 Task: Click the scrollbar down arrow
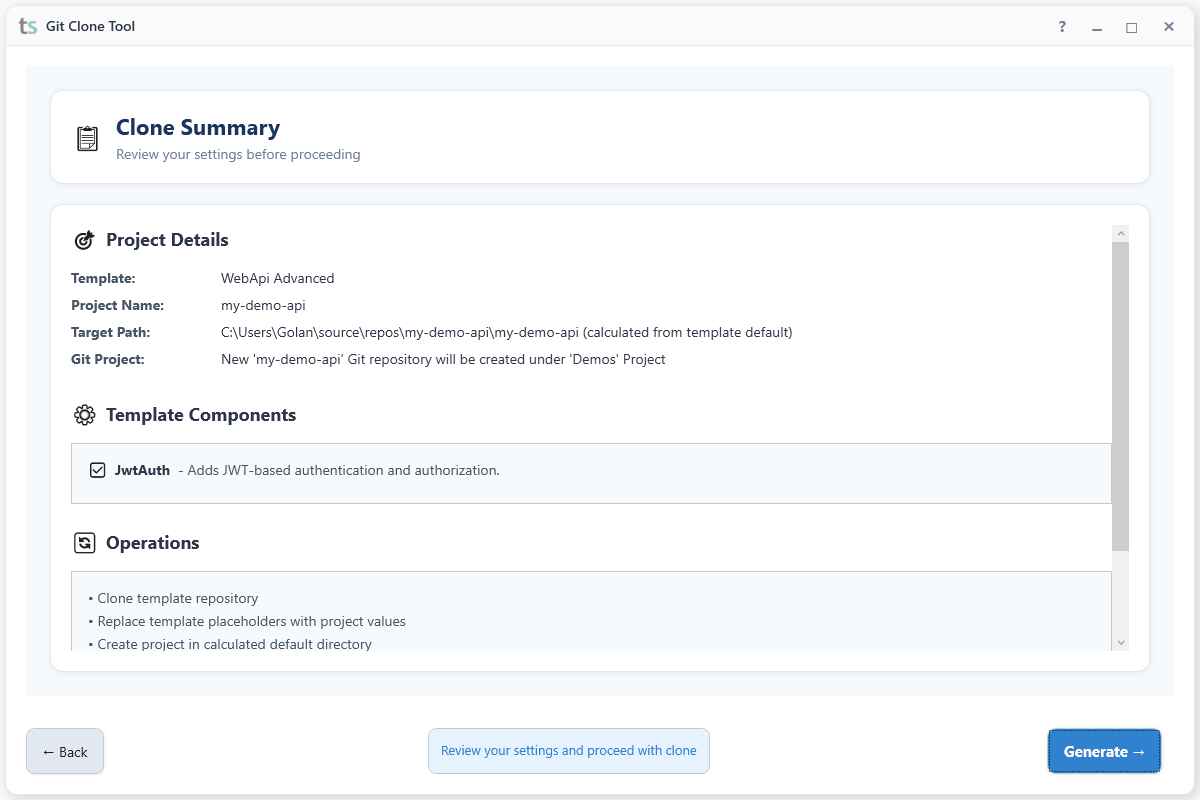coord(1121,643)
